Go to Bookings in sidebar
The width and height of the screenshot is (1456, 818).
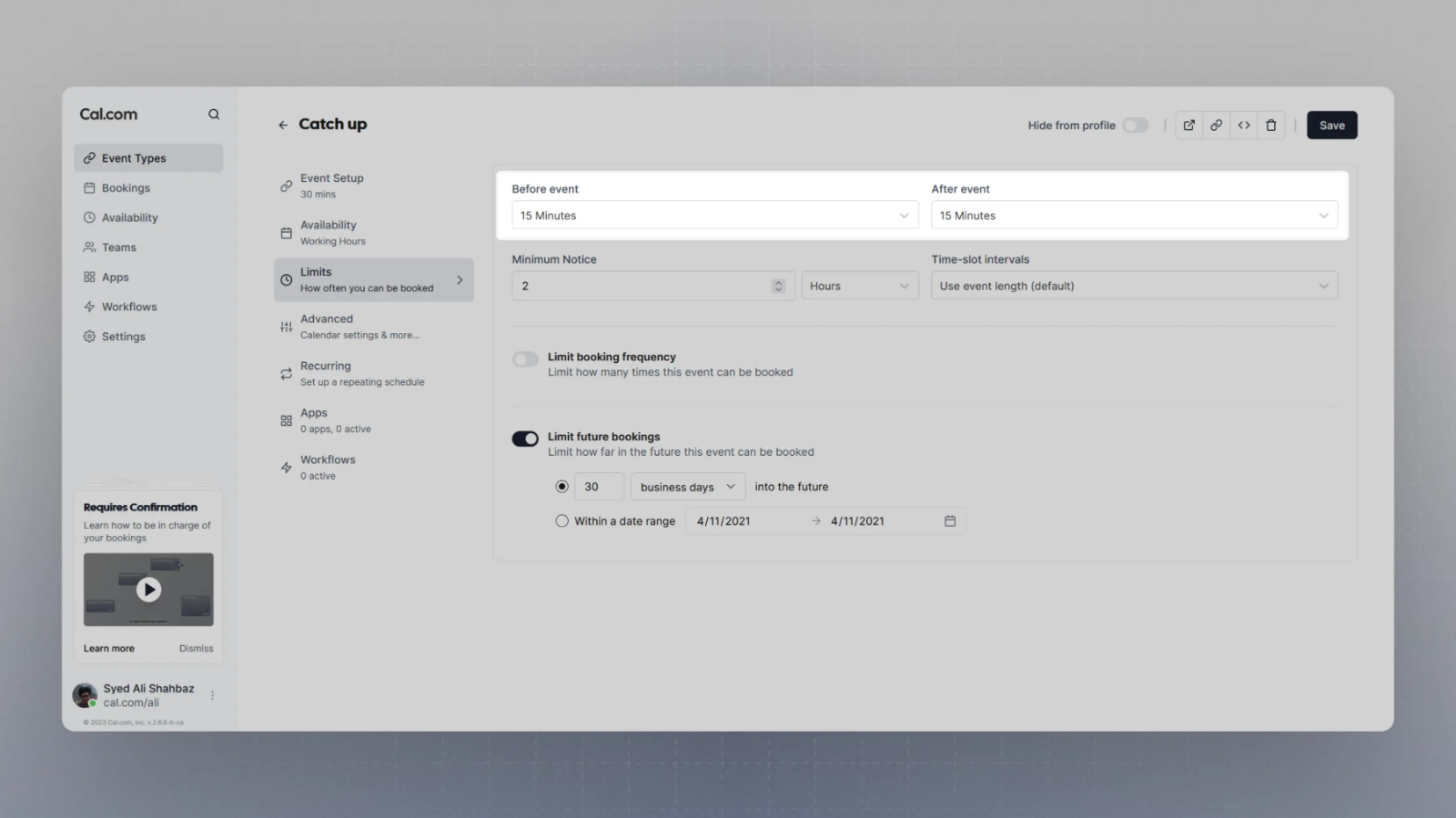126,188
